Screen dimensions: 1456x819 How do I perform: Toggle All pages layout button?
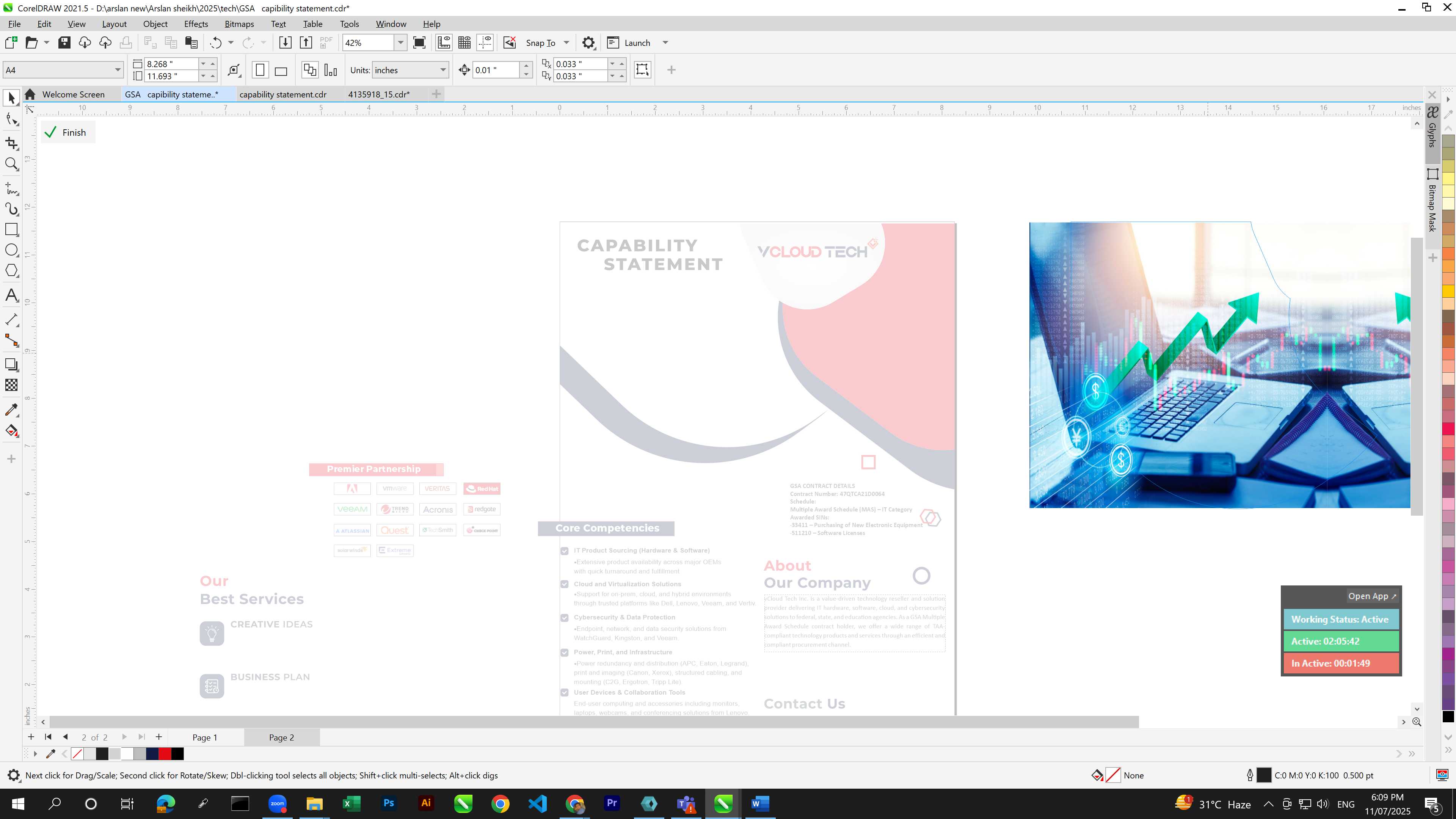tap(310, 70)
